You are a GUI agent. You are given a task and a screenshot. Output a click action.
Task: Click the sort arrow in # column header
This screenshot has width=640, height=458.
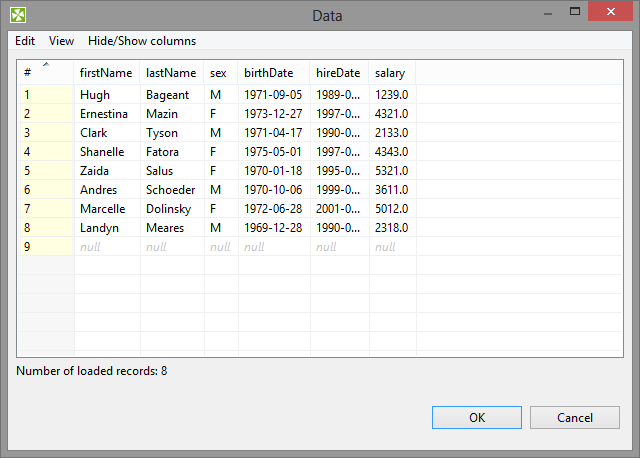click(x=46, y=65)
